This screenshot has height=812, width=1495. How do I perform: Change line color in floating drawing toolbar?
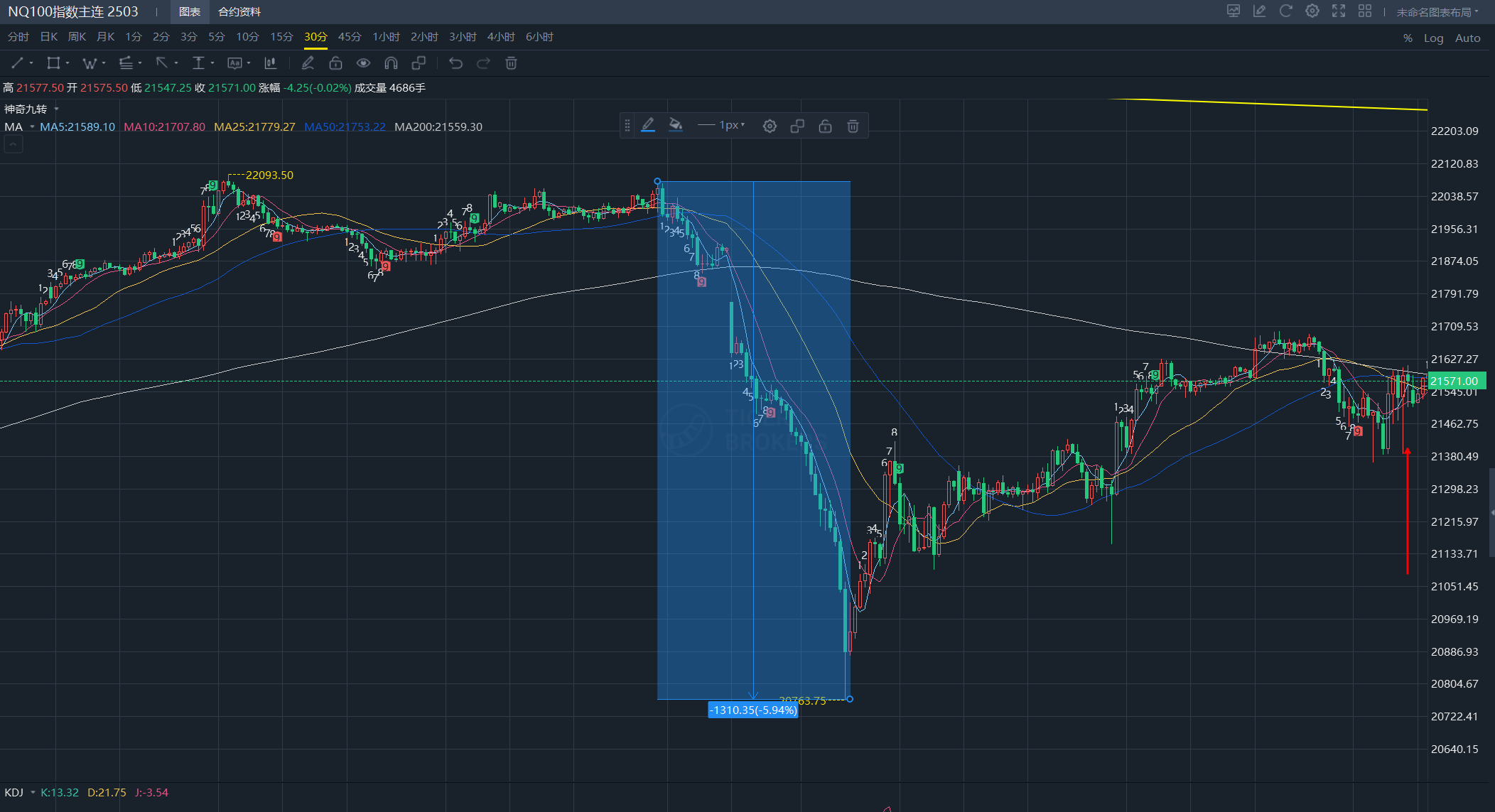[x=648, y=126]
